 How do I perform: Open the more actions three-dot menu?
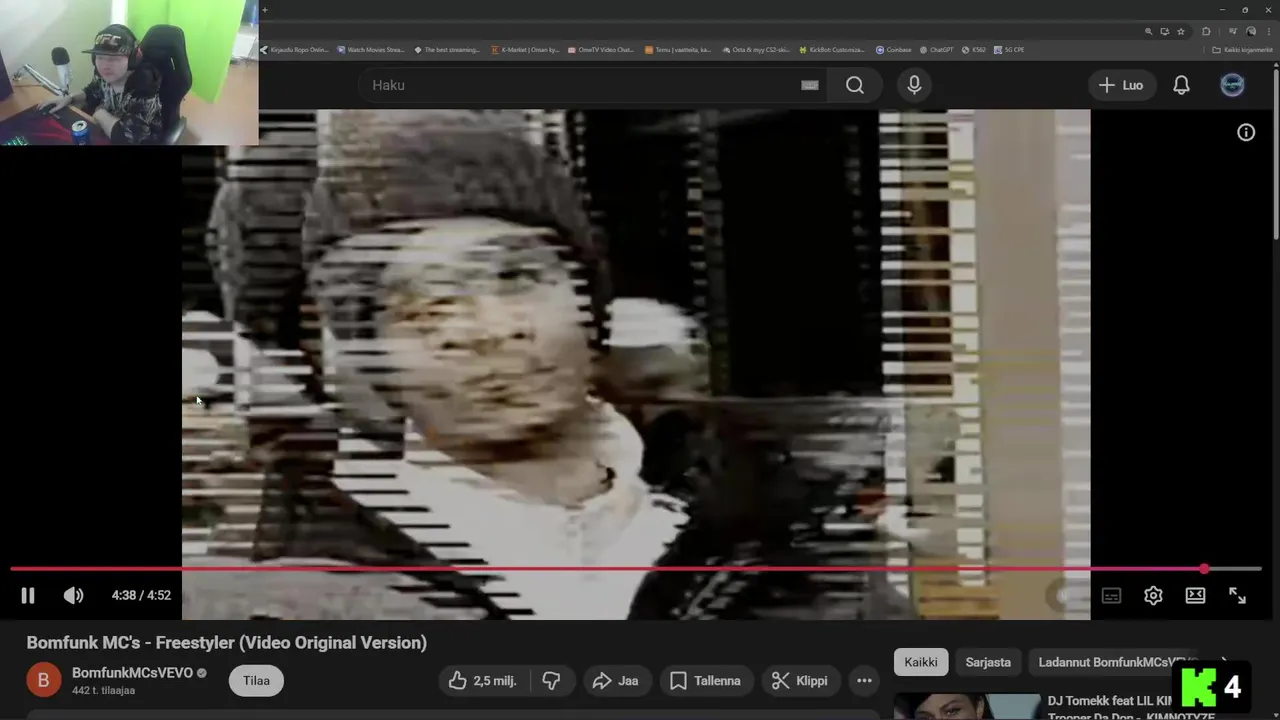pyautogui.click(x=864, y=681)
